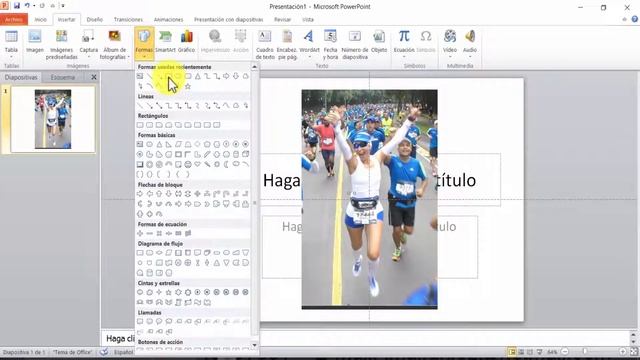Start slide show from the status bar
This screenshot has width=640, height=360.
coord(540,351)
